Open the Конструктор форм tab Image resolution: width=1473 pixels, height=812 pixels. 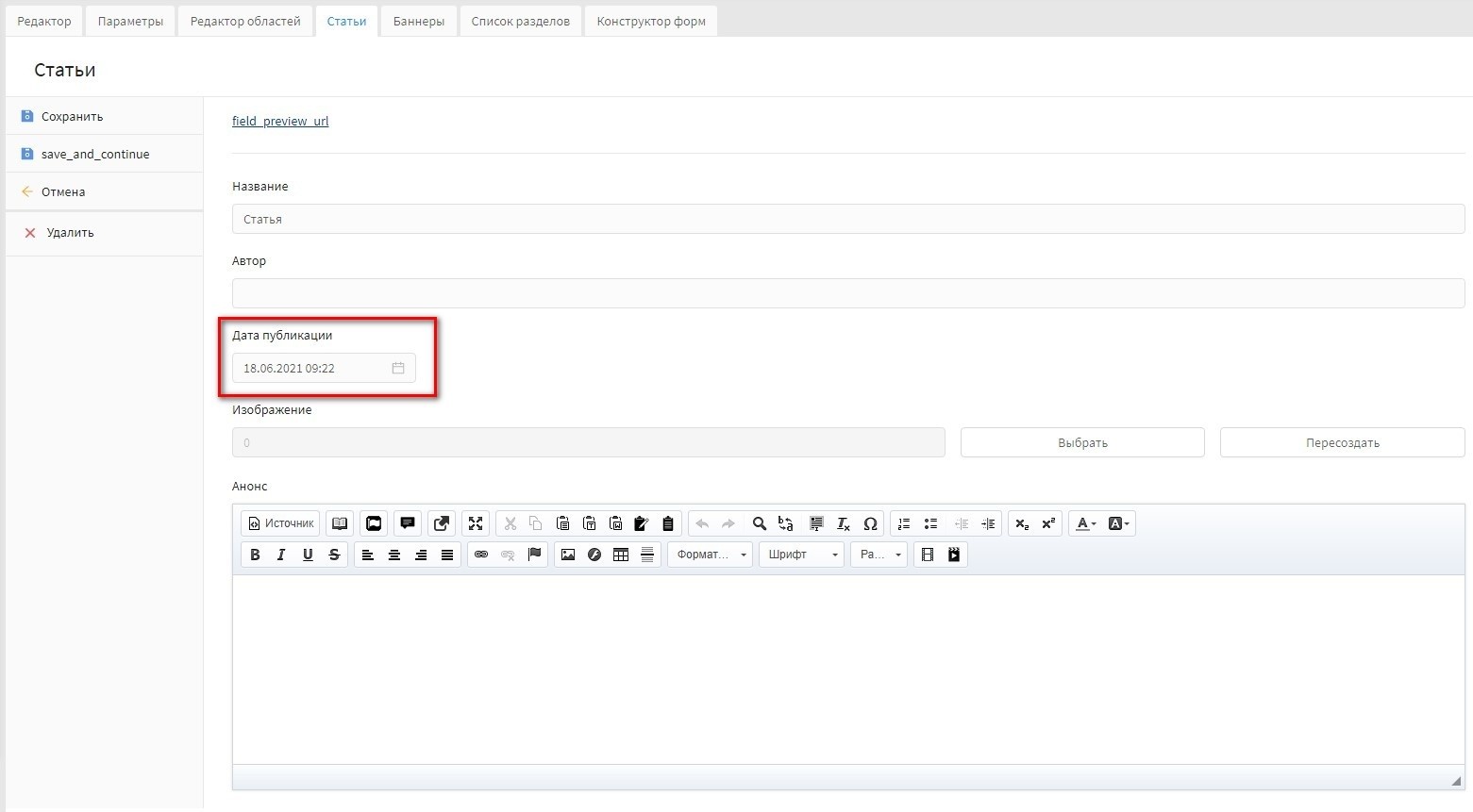click(651, 21)
